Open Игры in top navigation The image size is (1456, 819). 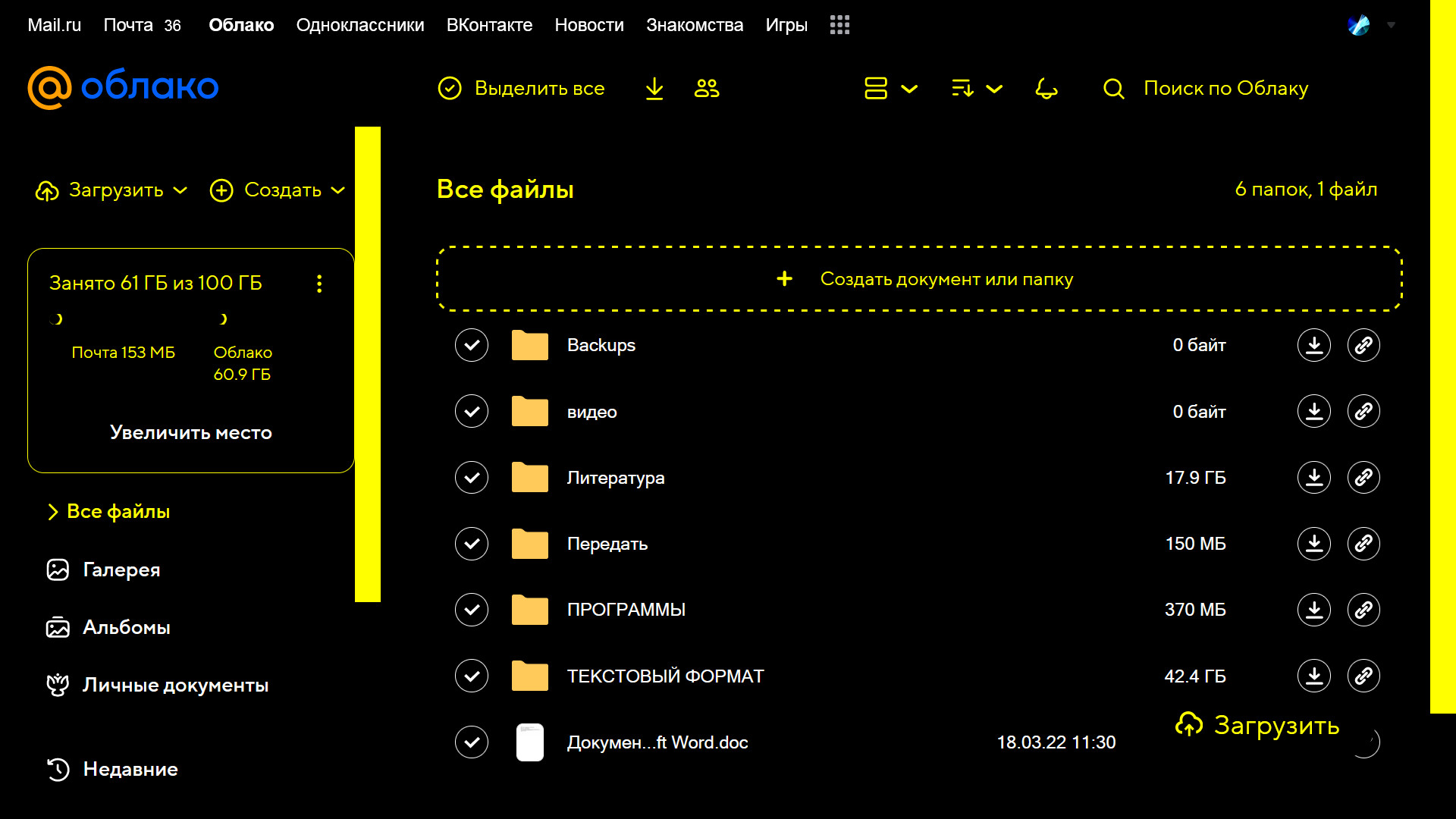point(786,25)
